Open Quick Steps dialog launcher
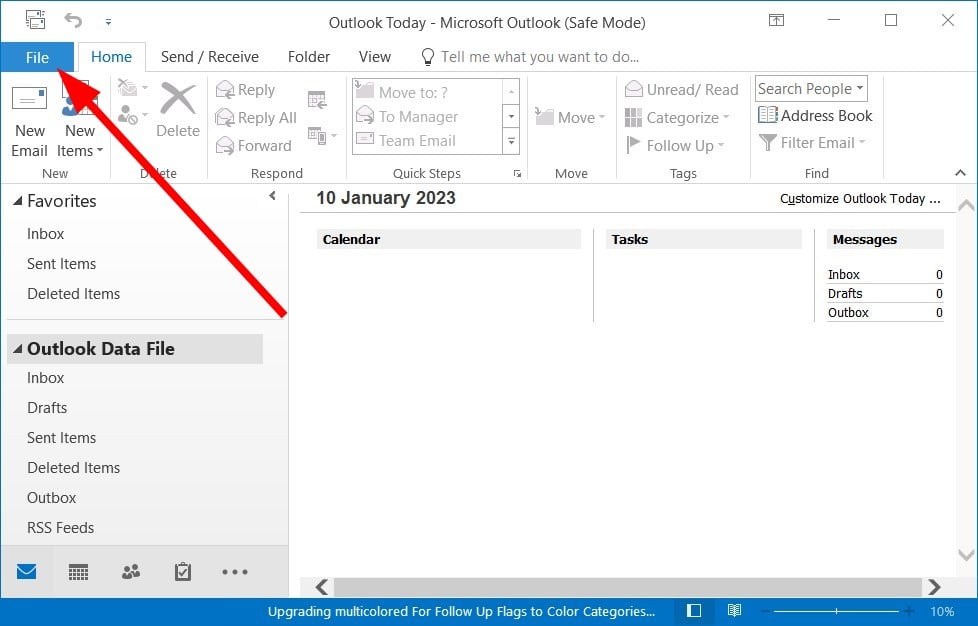Screen dimensions: 978x626 coord(517,174)
